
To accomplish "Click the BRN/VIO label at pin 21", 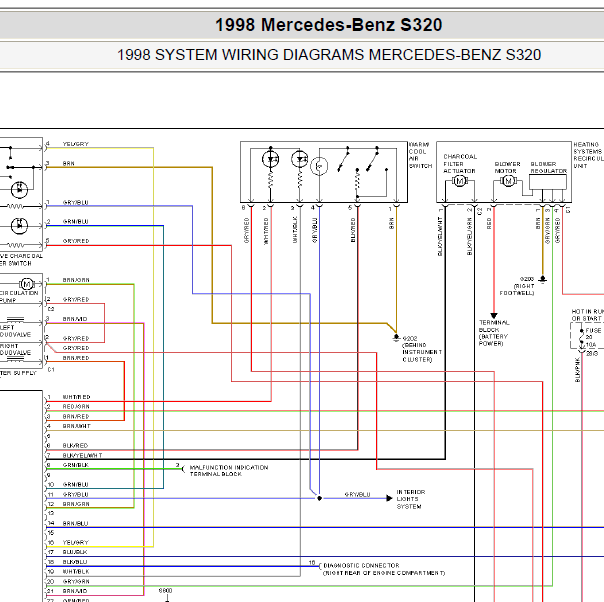I will [x=75, y=591].
